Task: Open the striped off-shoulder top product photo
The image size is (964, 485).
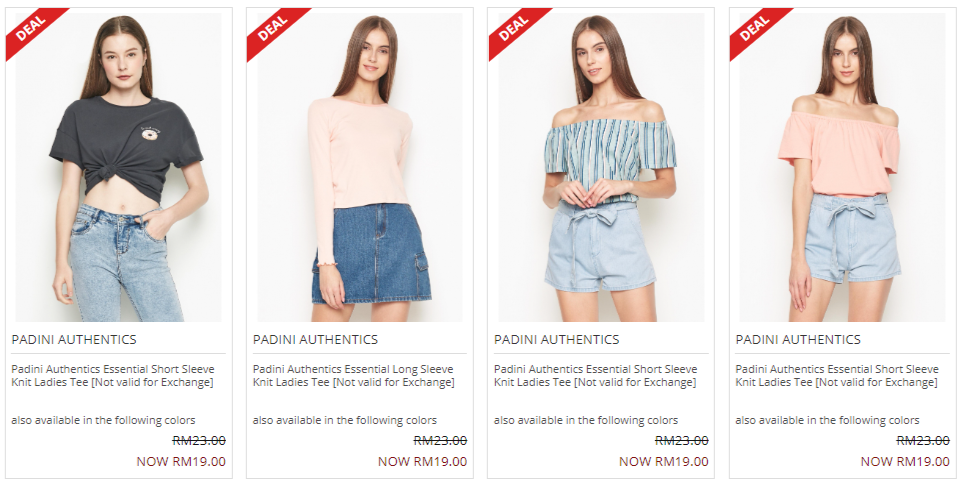Action: point(601,167)
